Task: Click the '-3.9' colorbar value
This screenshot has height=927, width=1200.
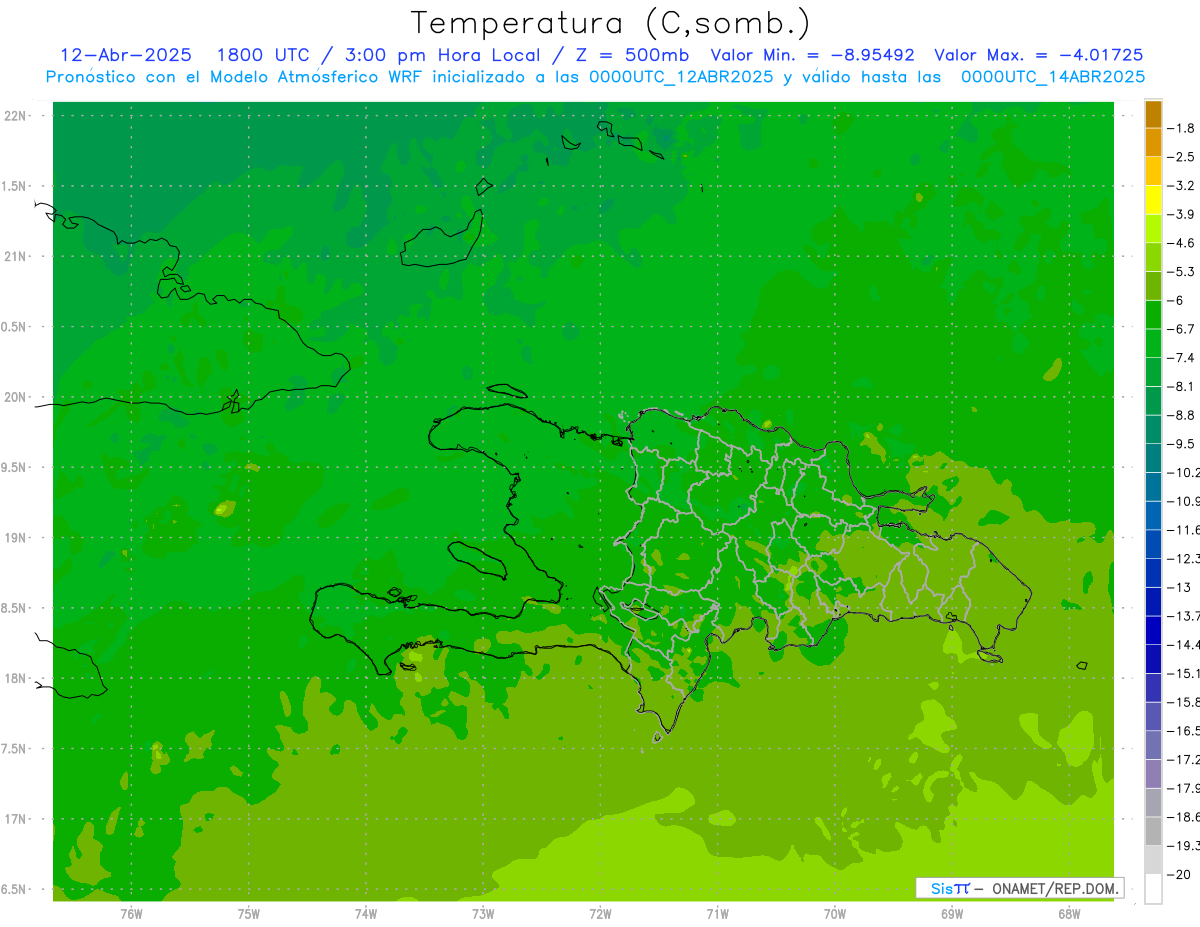Action: [1181, 214]
